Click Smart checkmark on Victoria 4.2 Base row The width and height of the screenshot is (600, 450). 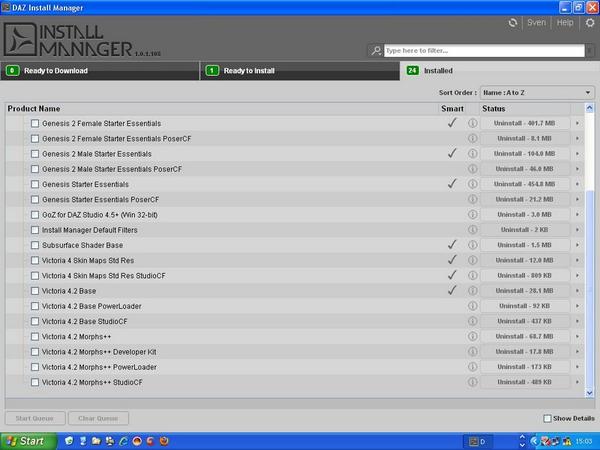tap(452, 290)
